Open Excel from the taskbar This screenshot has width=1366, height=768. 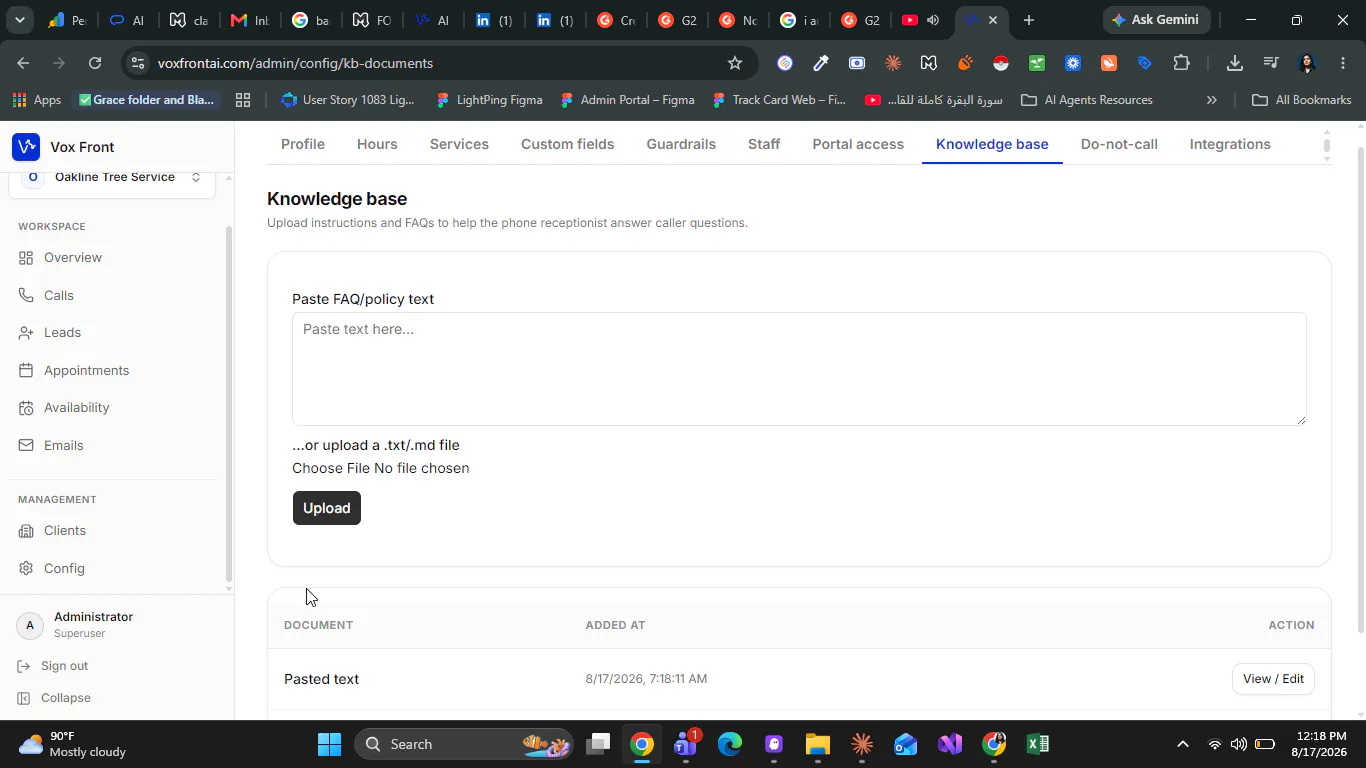click(x=1038, y=744)
